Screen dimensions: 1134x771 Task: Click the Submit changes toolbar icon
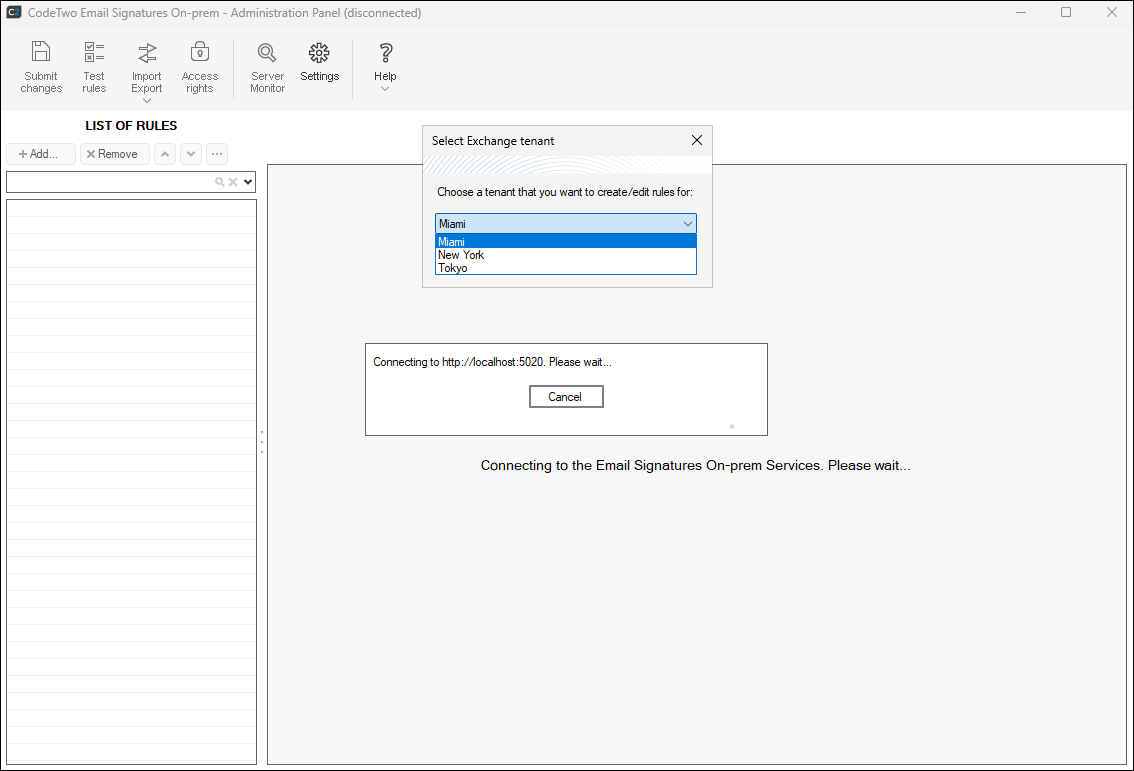pyautogui.click(x=41, y=67)
